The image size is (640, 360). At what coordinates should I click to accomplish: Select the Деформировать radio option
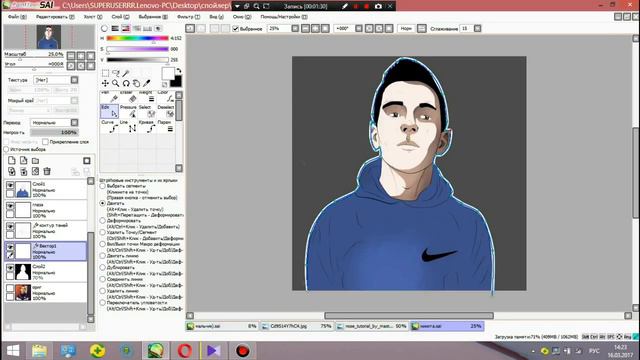103,220
